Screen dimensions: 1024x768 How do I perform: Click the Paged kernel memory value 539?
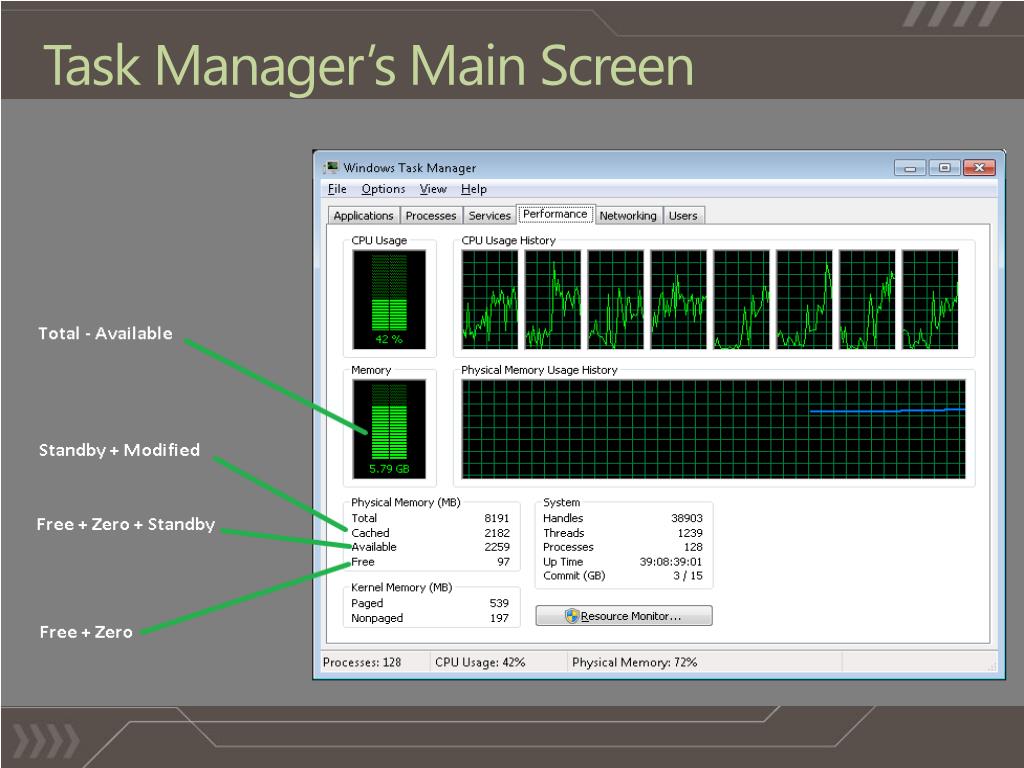[x=499, y=603]
